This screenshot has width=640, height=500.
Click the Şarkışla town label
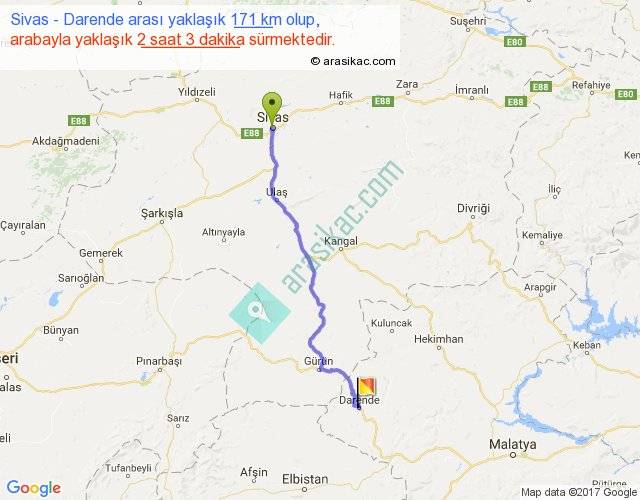click(162, 213)
